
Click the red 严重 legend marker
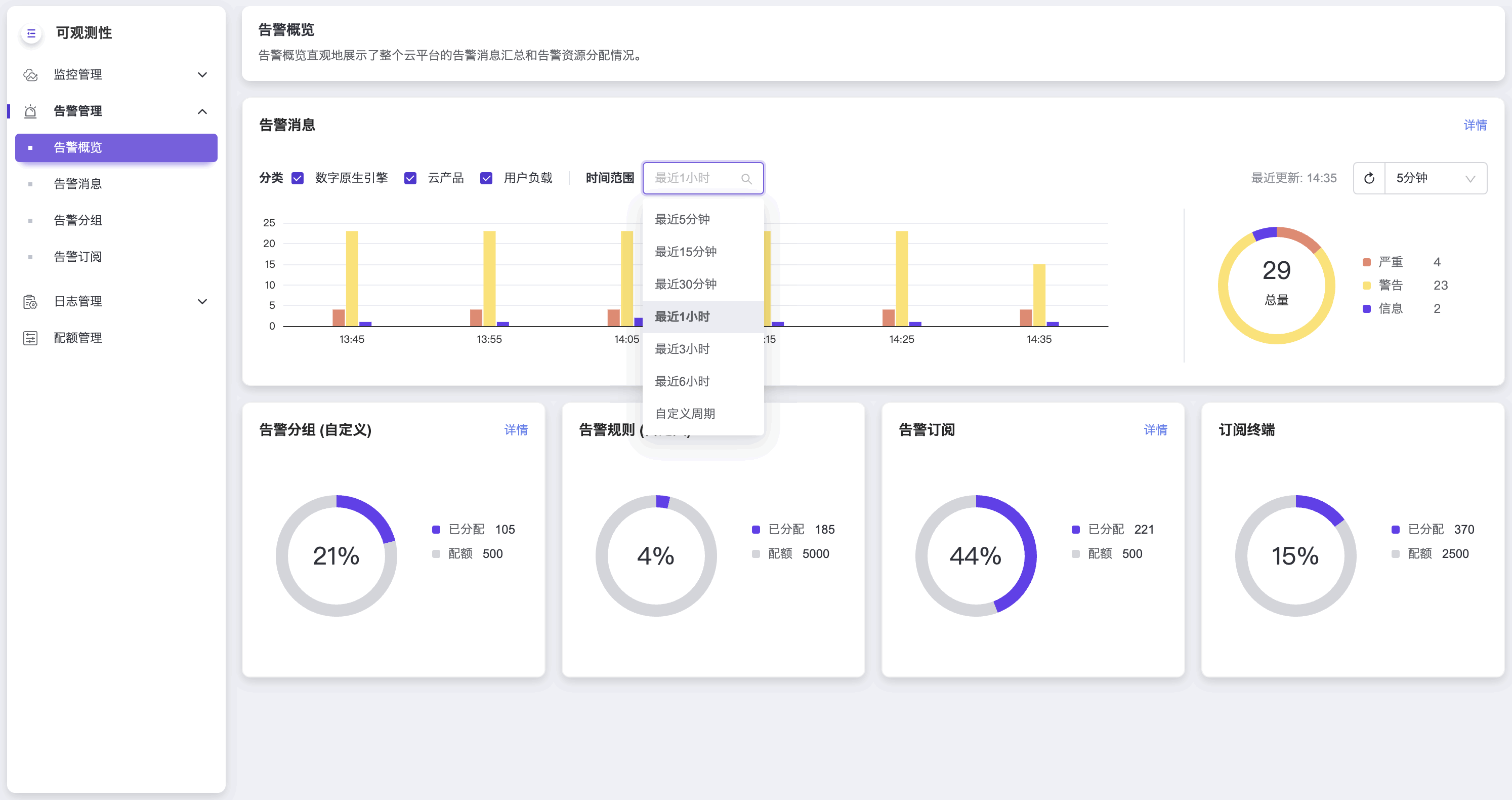[1366, 262]
